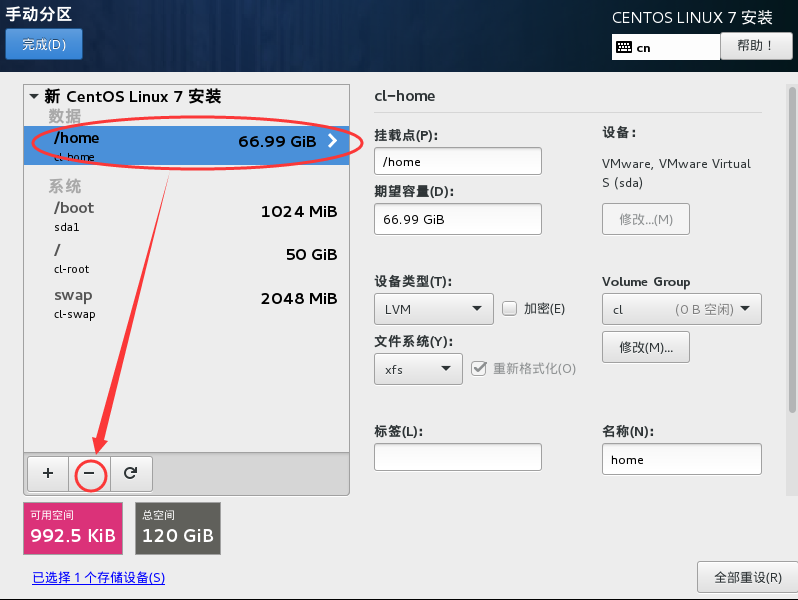Open the Volume Group cl dropdown
Screen dimensions: 798x600
(681, 309)
